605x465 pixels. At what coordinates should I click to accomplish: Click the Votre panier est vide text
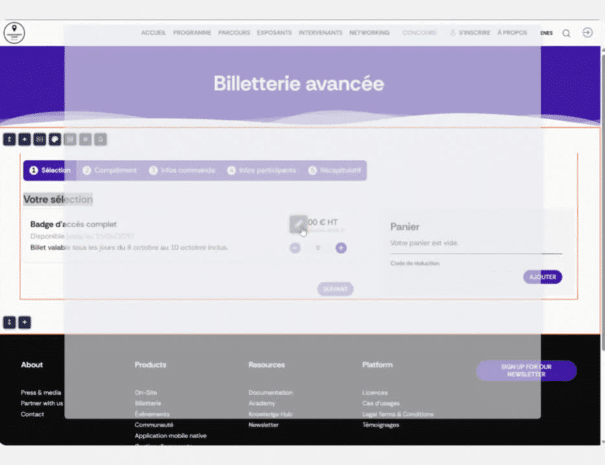(x=424, y=243)
